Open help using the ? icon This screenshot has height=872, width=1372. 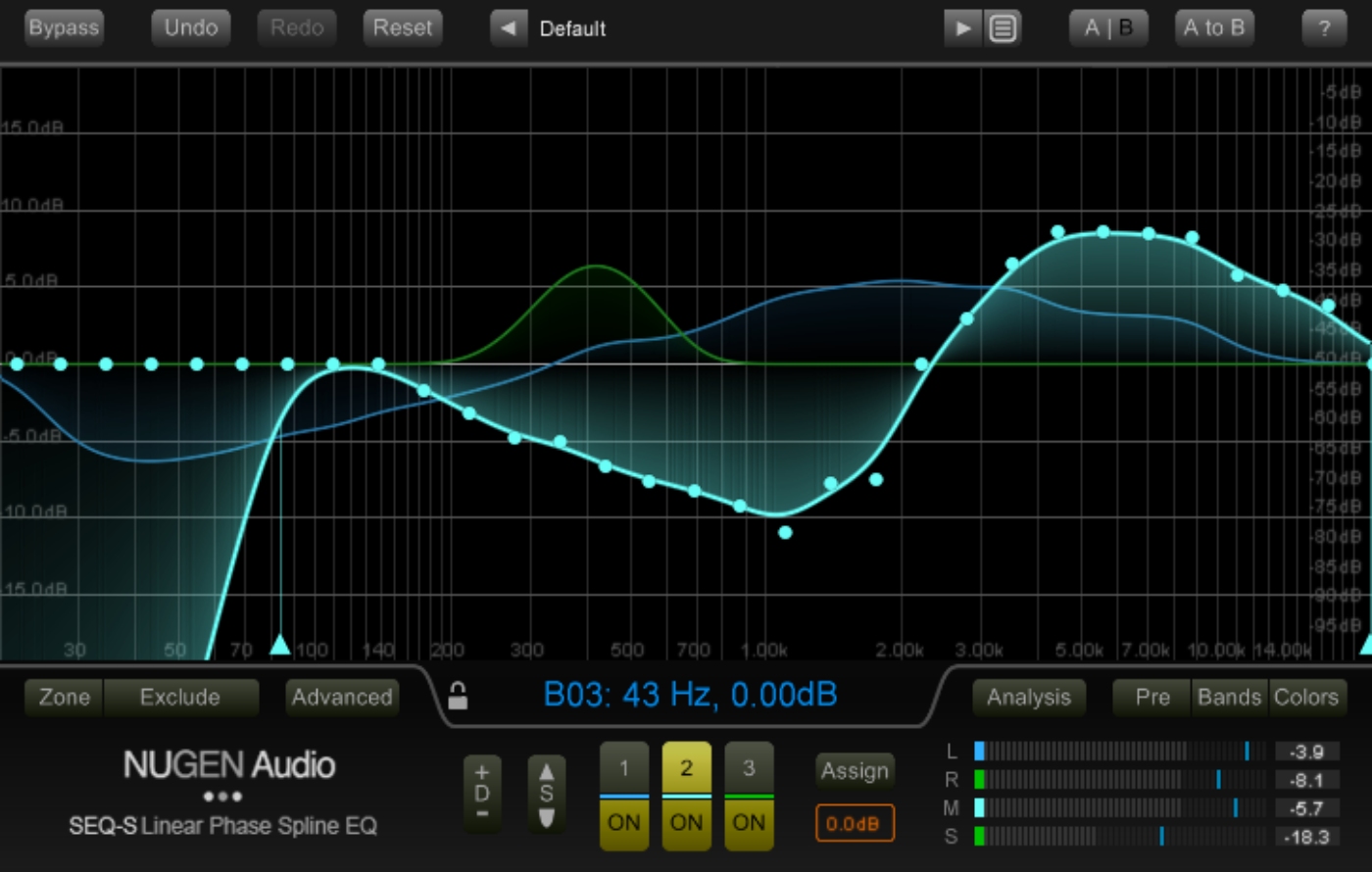1324,27
